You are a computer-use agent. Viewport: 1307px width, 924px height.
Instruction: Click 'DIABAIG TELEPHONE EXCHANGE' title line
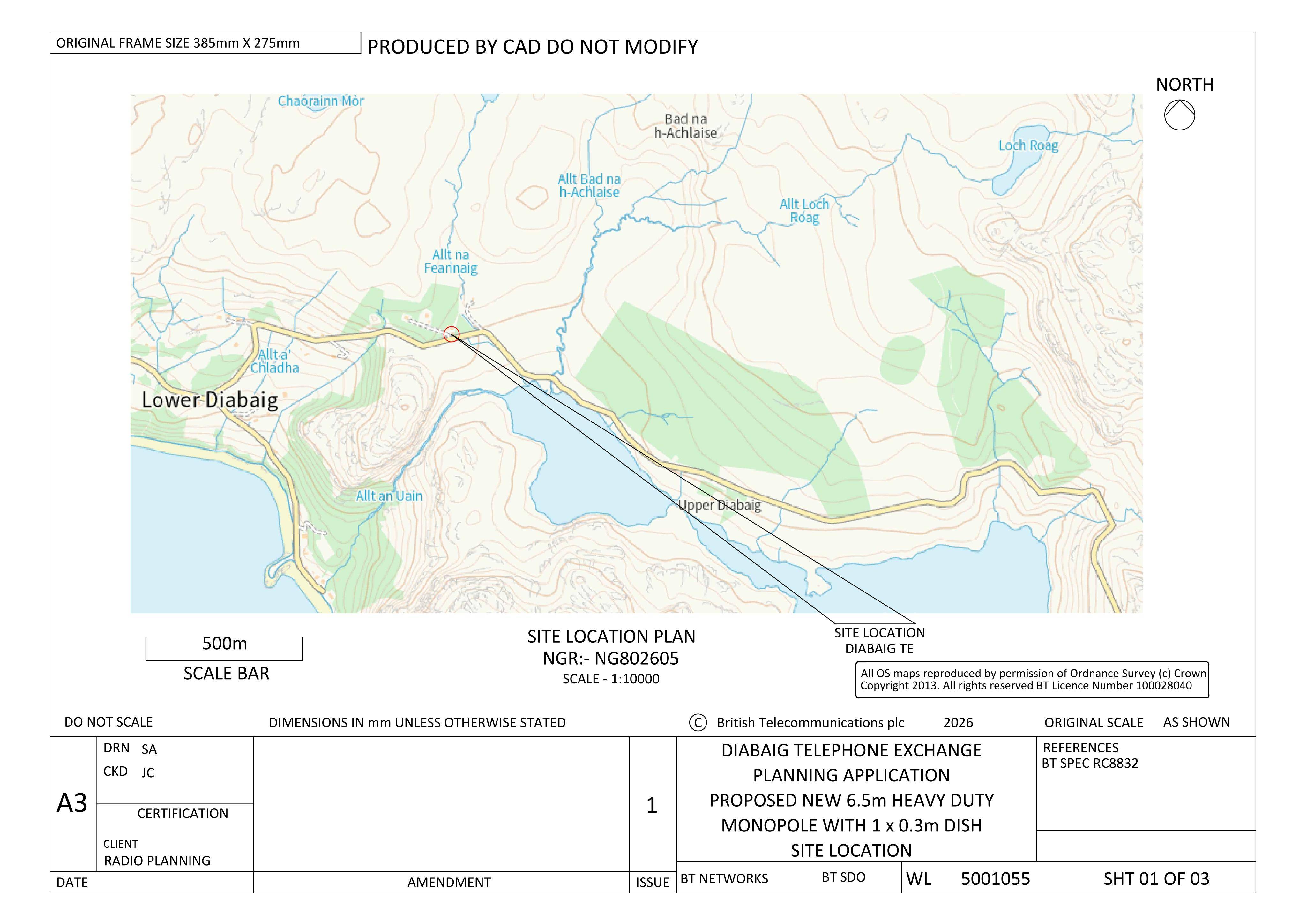point(851,750)
